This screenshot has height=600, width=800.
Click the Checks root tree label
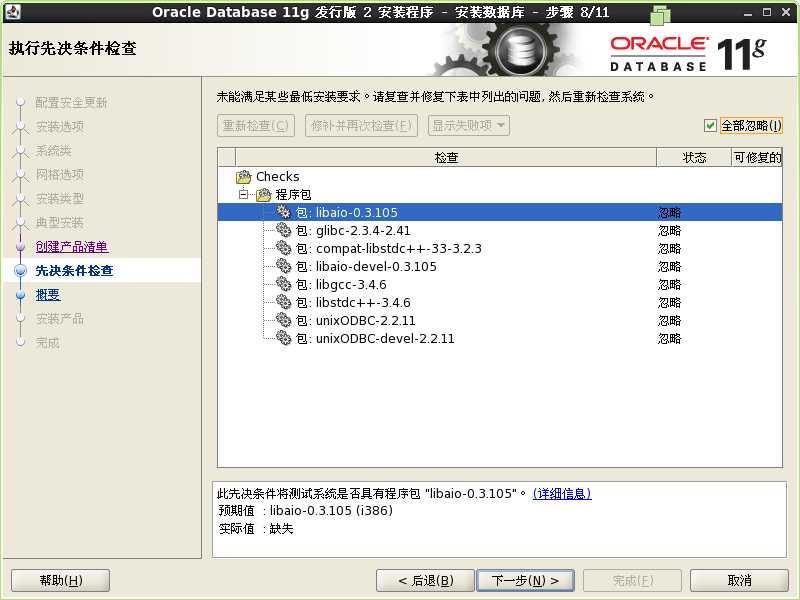(x=278, y=177)
